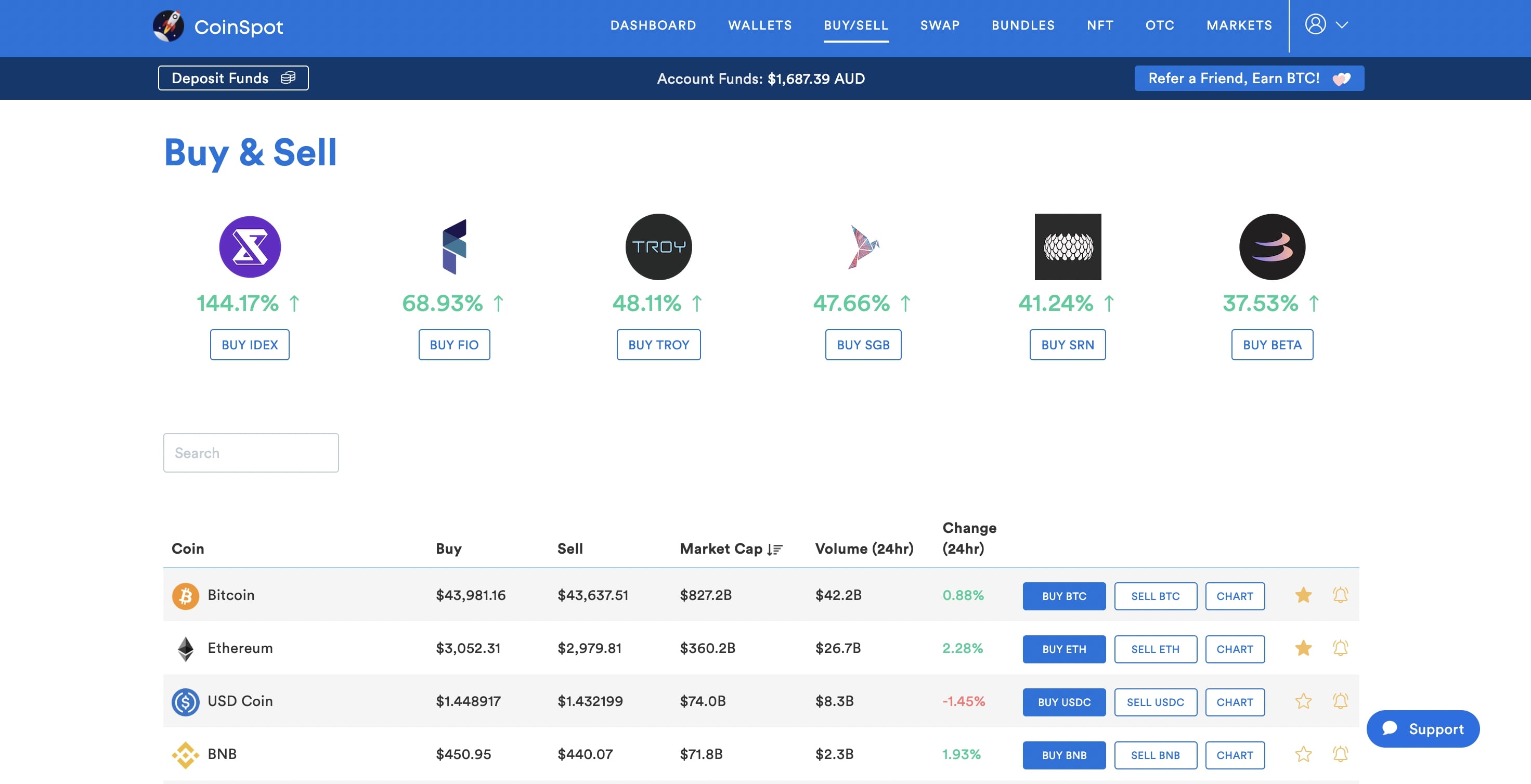Click the TROY coin logo
Image resolution: width=1531 pixels, height=784 pixels.
click(658, 246)
